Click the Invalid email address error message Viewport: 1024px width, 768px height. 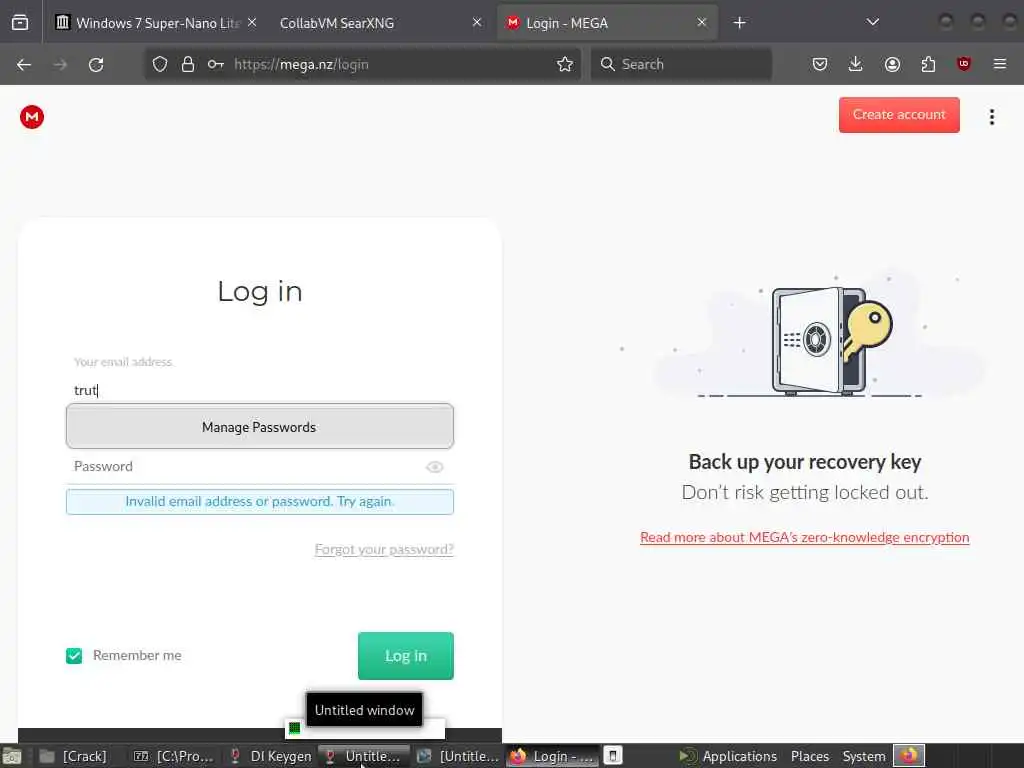tap(260, 502)
